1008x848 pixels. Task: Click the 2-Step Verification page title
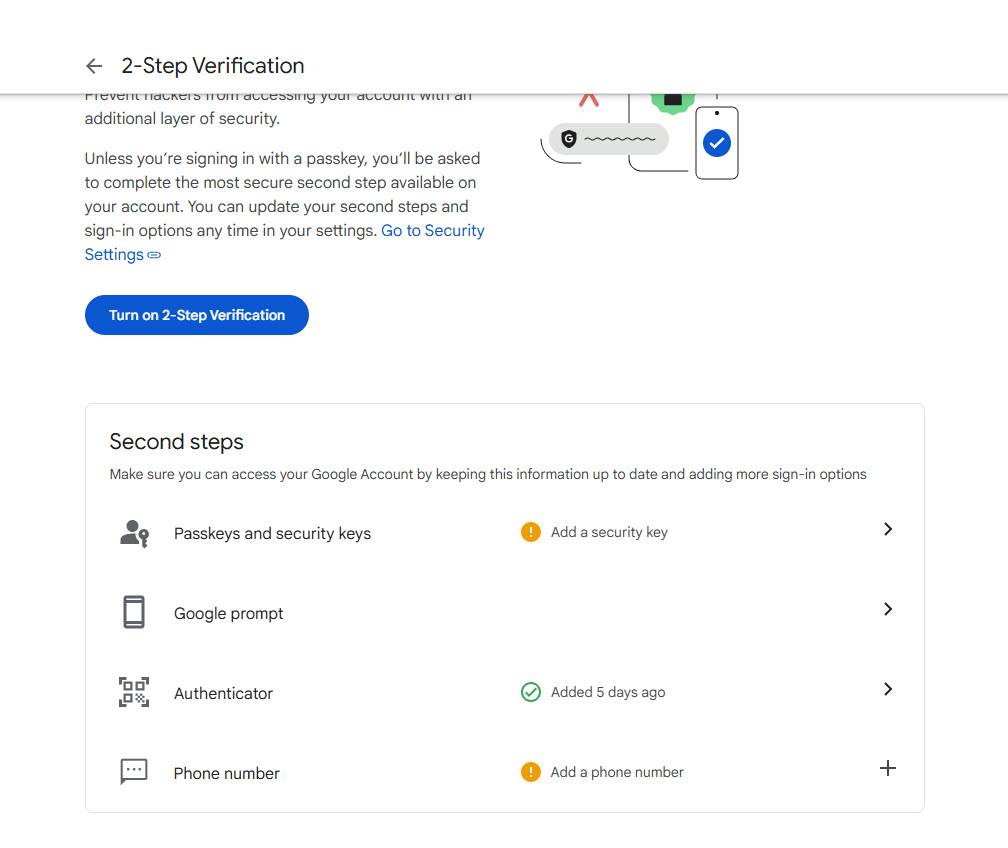(213, 66)
